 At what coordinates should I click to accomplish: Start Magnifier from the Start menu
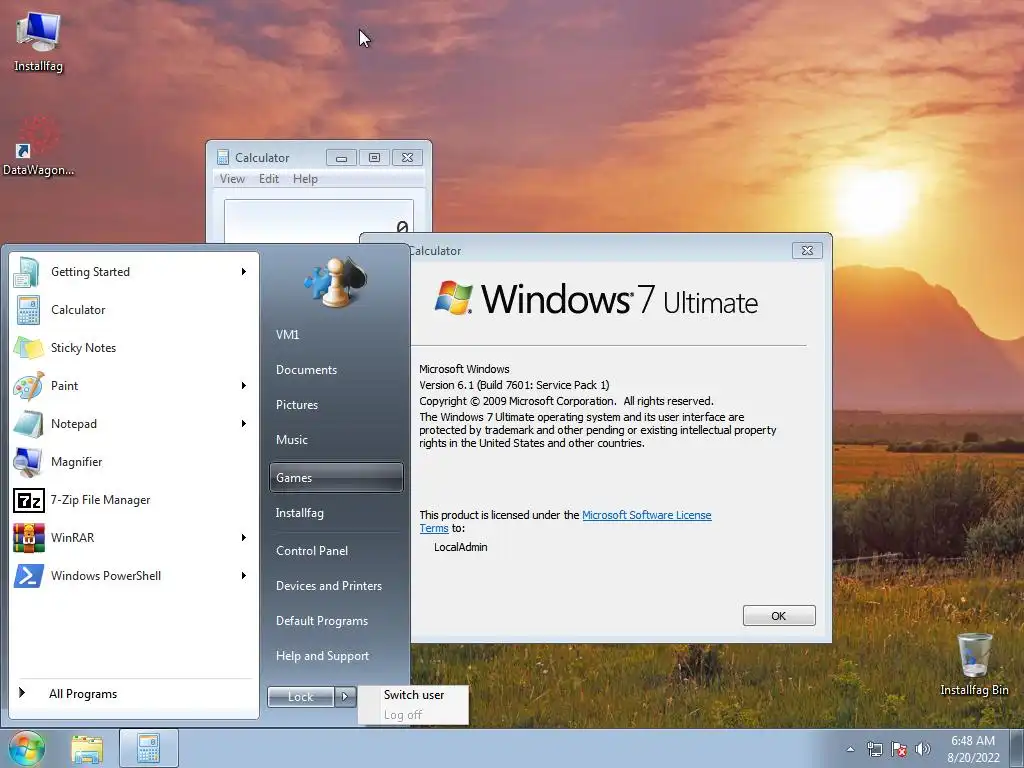click(x=133, y=461)
